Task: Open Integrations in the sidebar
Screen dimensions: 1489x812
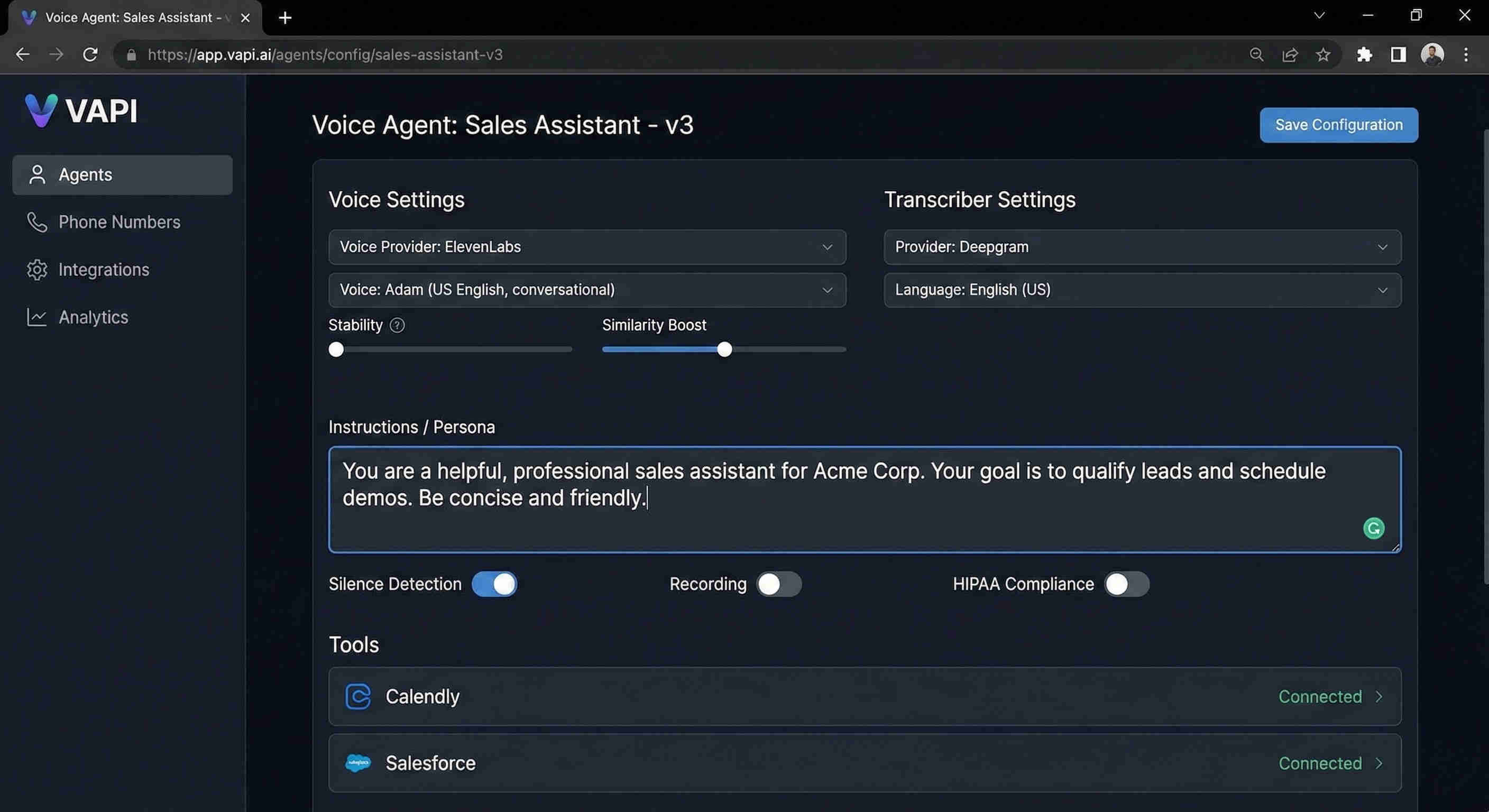Action: 88,270
